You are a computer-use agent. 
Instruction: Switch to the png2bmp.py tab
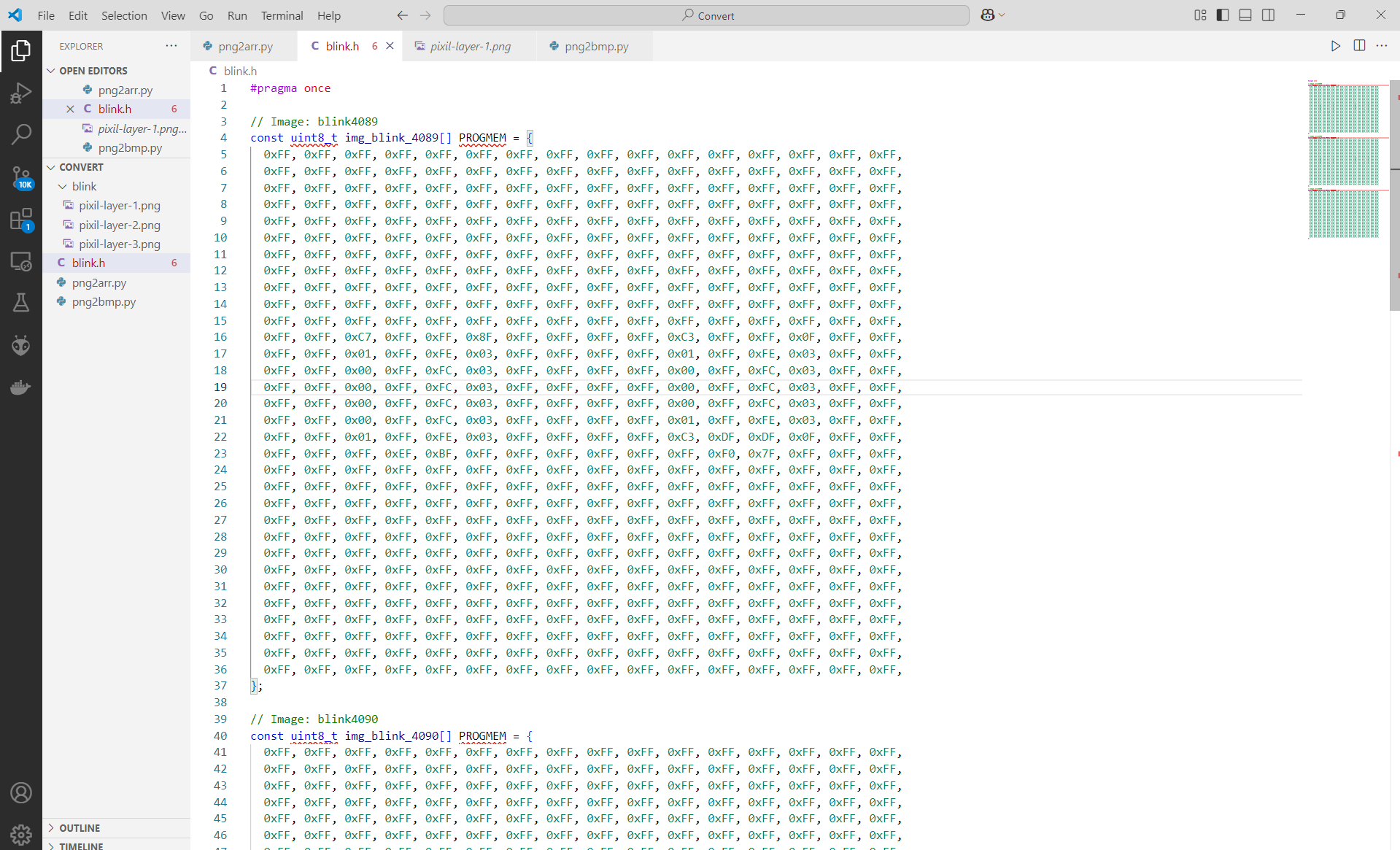[595, 46]
